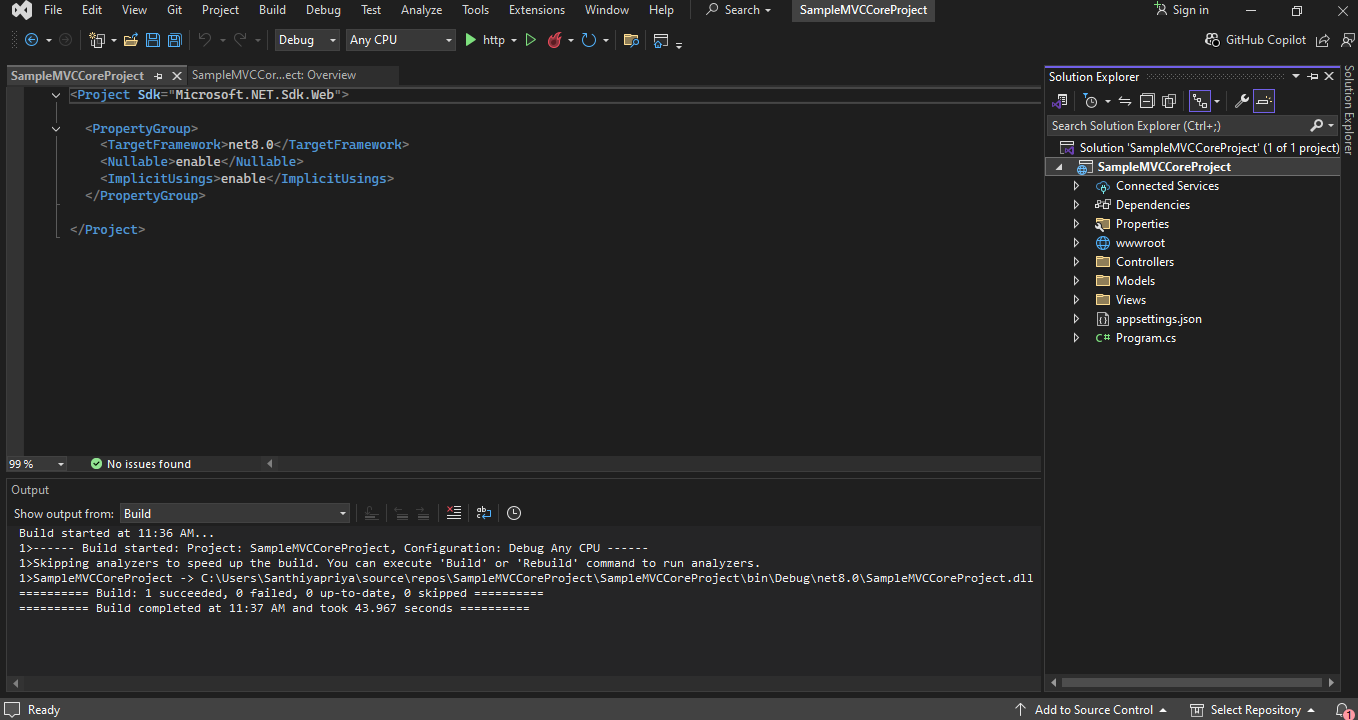This screenshot has width=1358, height=720.
Task: Click the Properties wrench icon in Solution Explorer
Action: click(x=1241, y=101)
